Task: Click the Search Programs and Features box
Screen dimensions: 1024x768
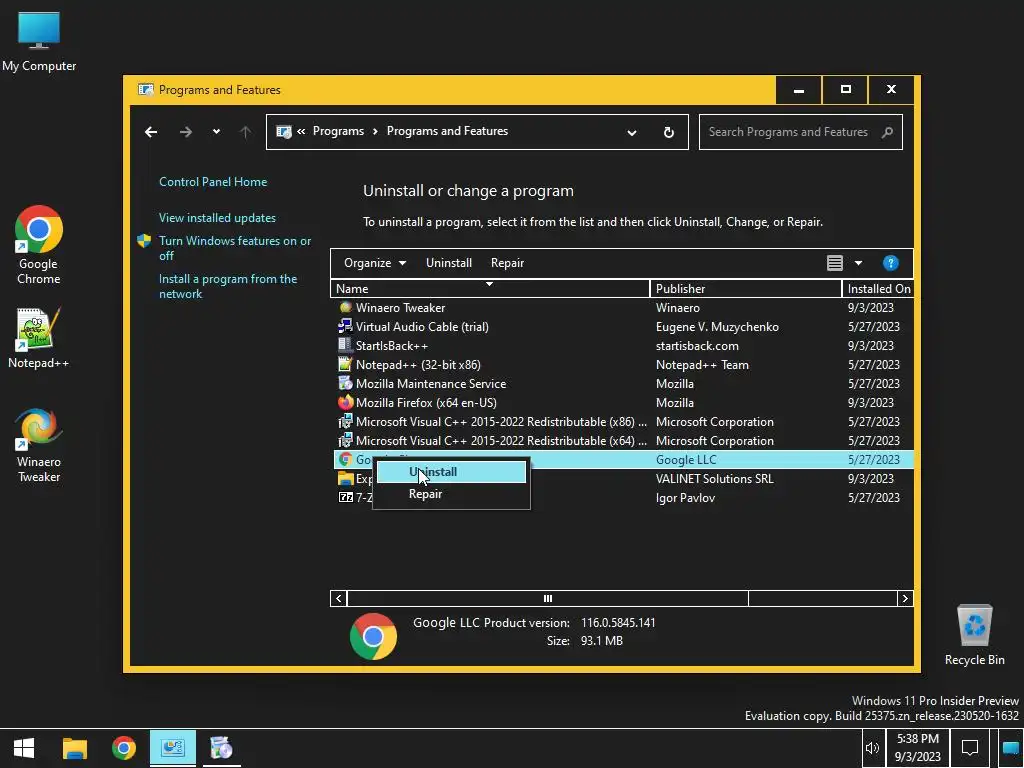Action: click(801, 132)
